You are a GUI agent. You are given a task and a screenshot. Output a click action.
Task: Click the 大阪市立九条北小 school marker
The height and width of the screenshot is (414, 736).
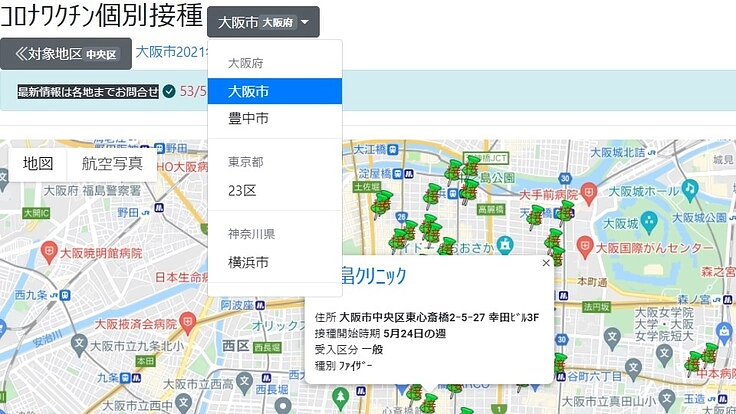tap(79, 345)
